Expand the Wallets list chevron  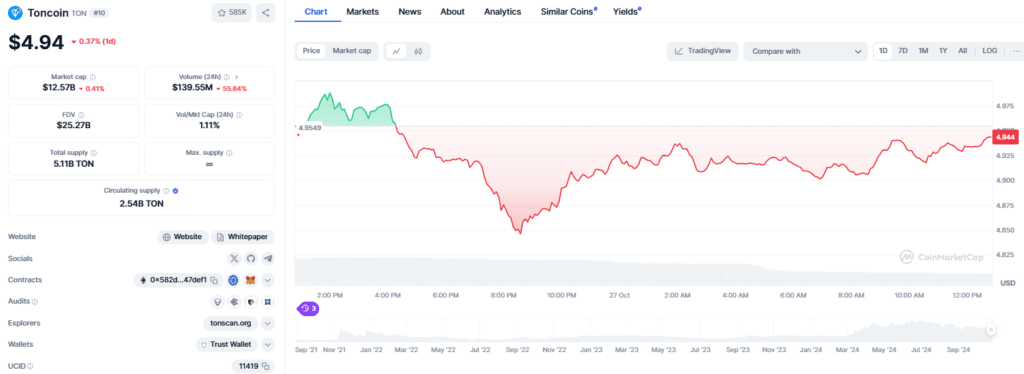click(x=268, y=345)
